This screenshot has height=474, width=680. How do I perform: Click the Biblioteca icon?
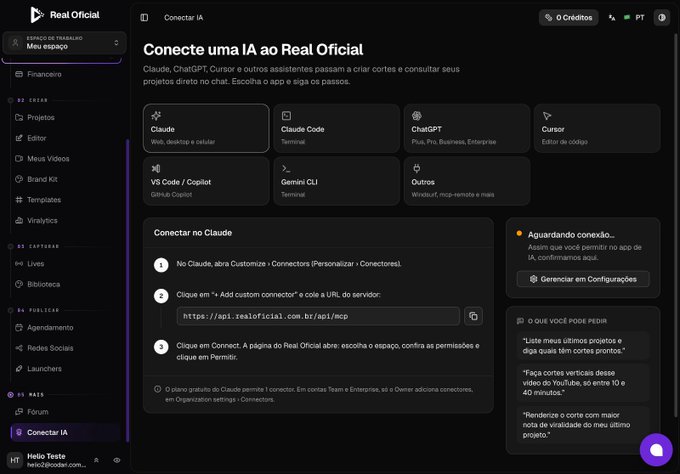pos(19,284)
